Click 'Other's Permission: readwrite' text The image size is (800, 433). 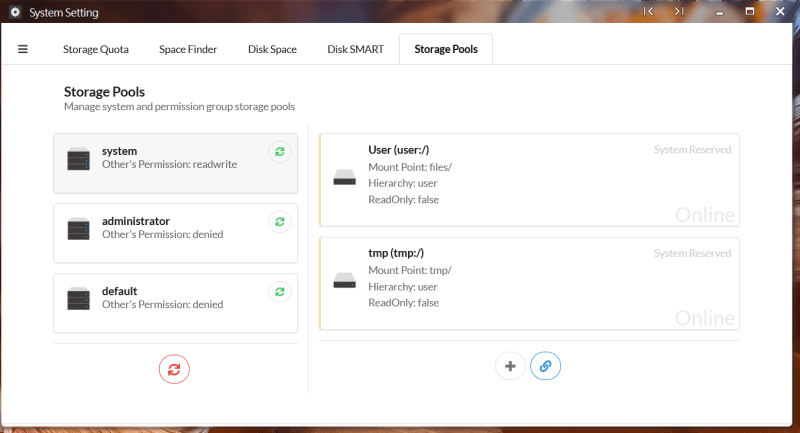point(169,164)
